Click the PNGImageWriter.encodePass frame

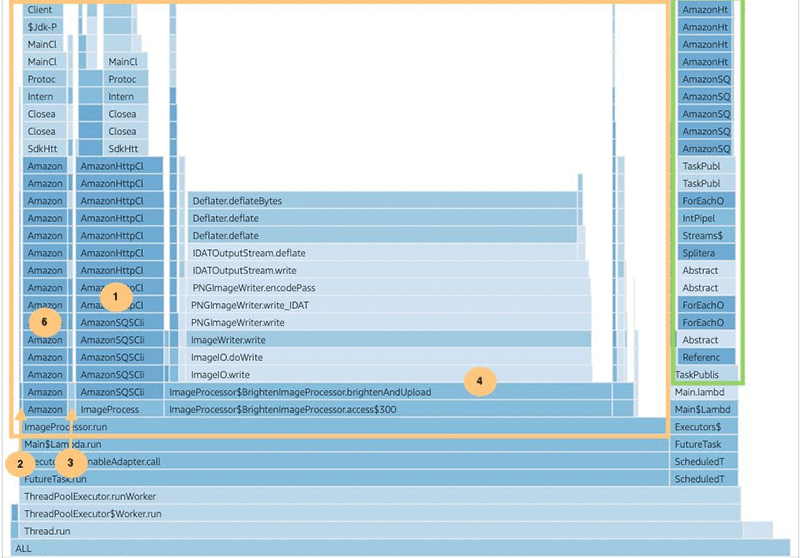pos(389,288)
